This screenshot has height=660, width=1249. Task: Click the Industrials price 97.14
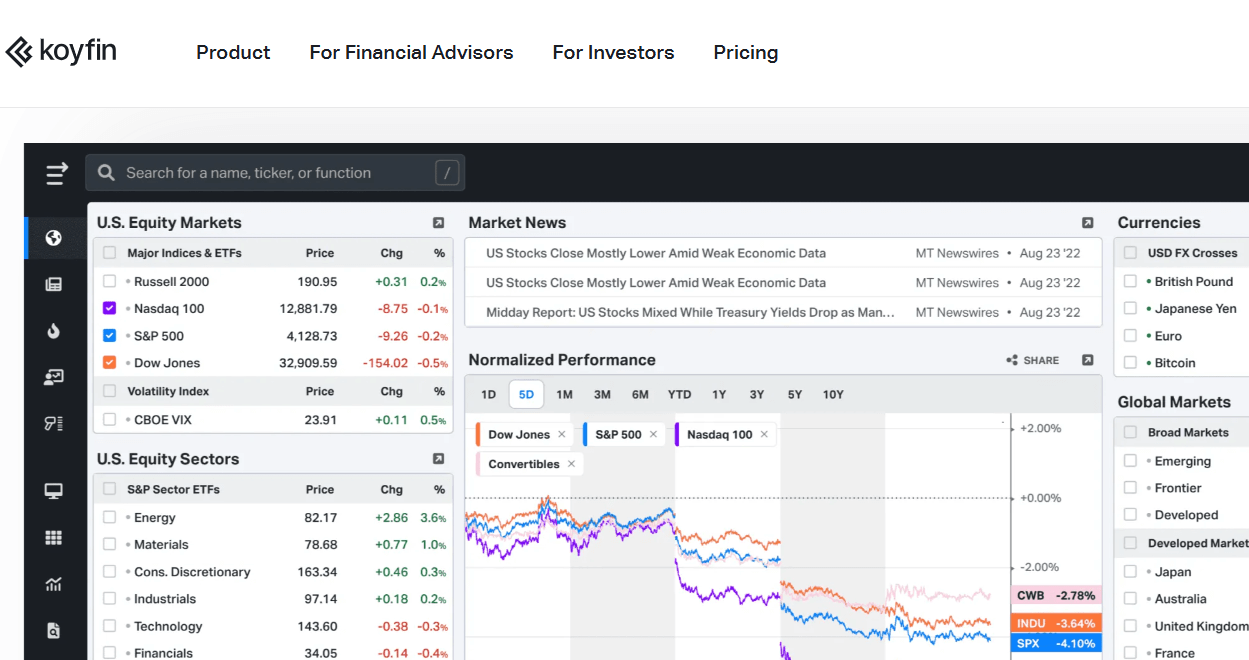click(x=321, y=599)
